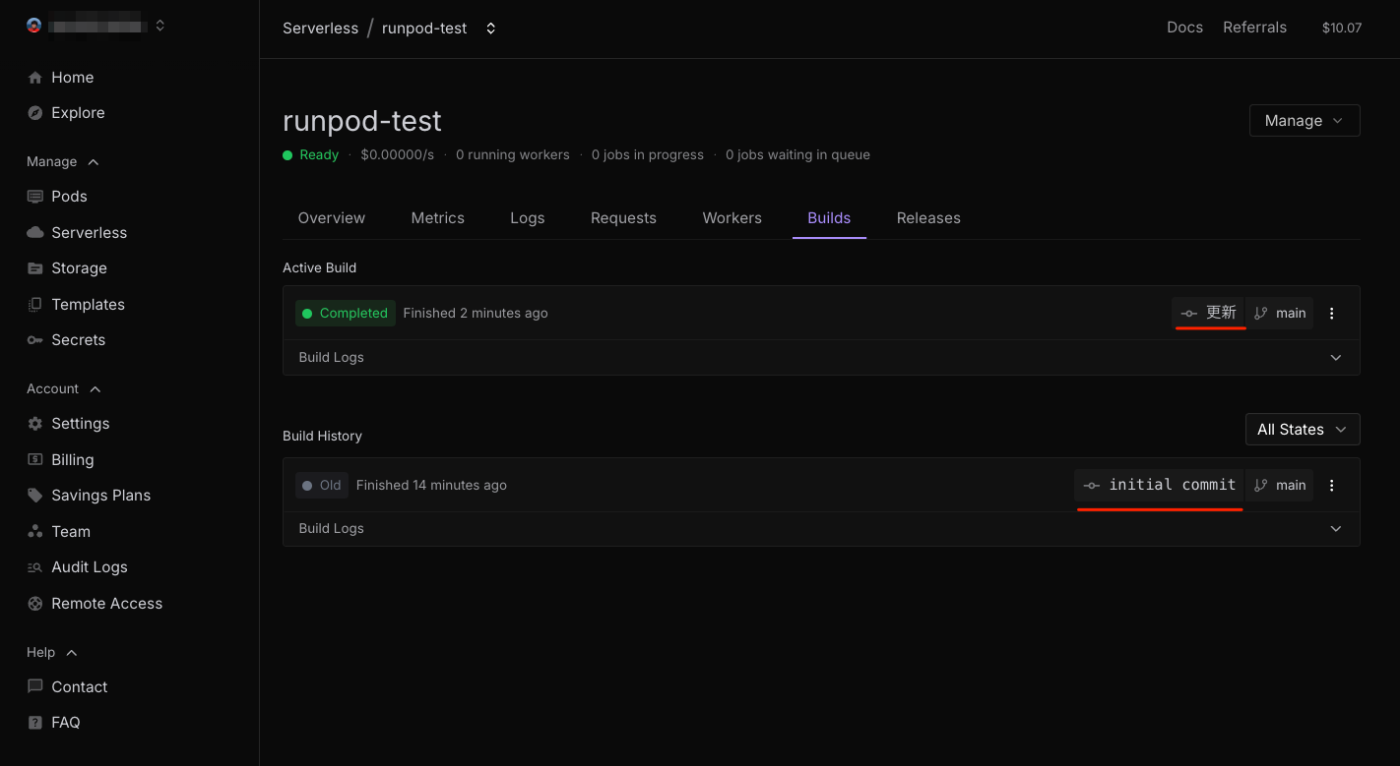Click the Team people icon

pyautogui.click(x=35, y=532)
